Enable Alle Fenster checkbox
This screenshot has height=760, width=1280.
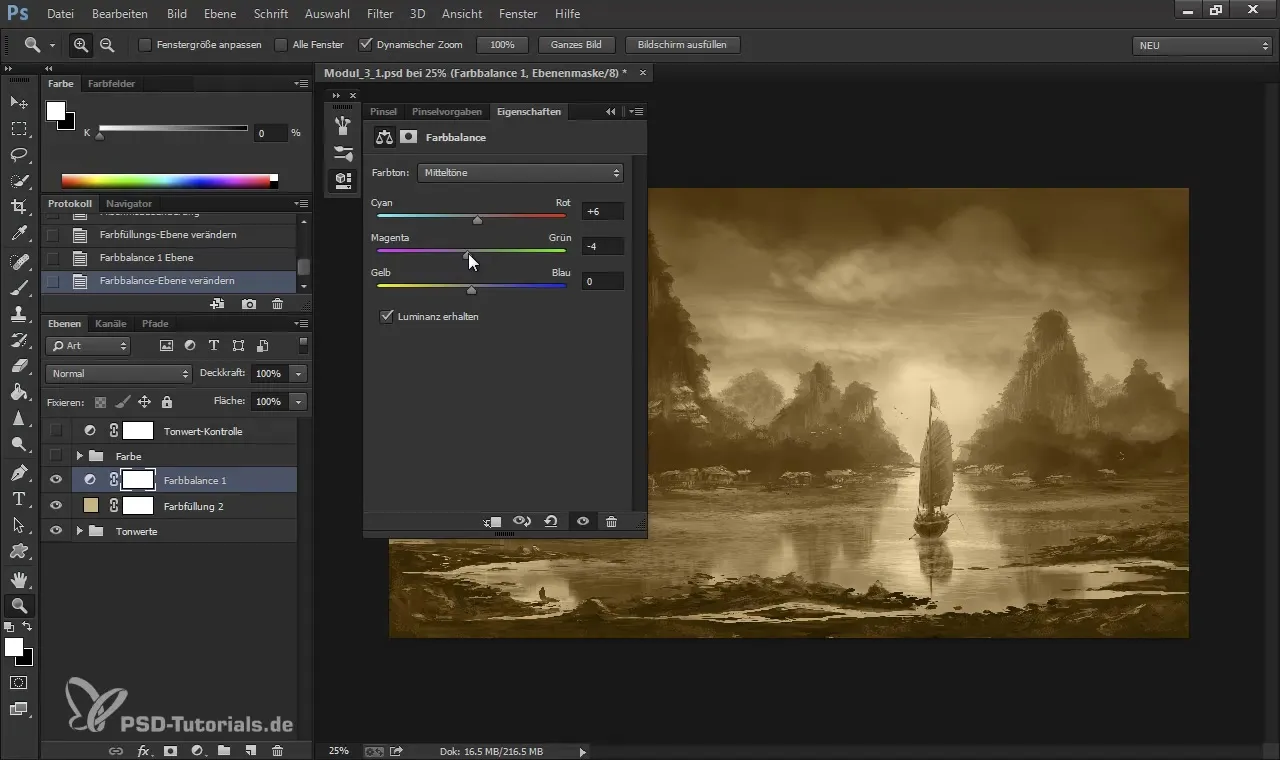click(x=281, y=45)
